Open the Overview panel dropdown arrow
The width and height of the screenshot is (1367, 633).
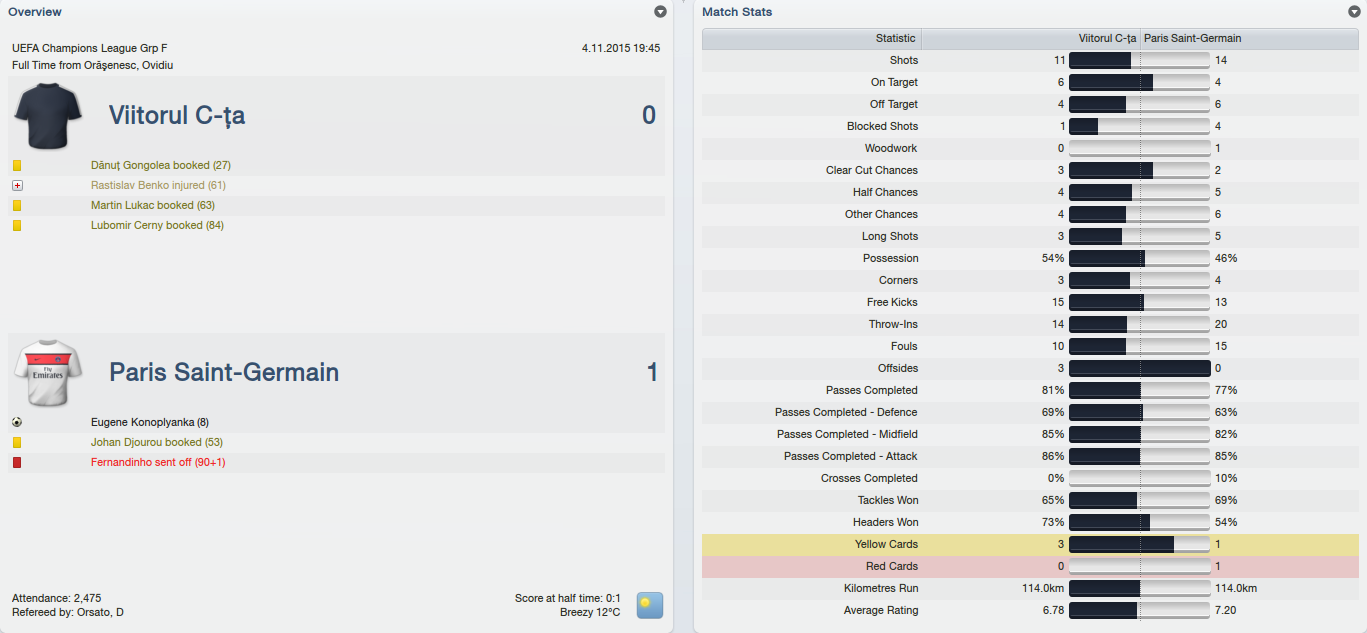pos(660,12)
